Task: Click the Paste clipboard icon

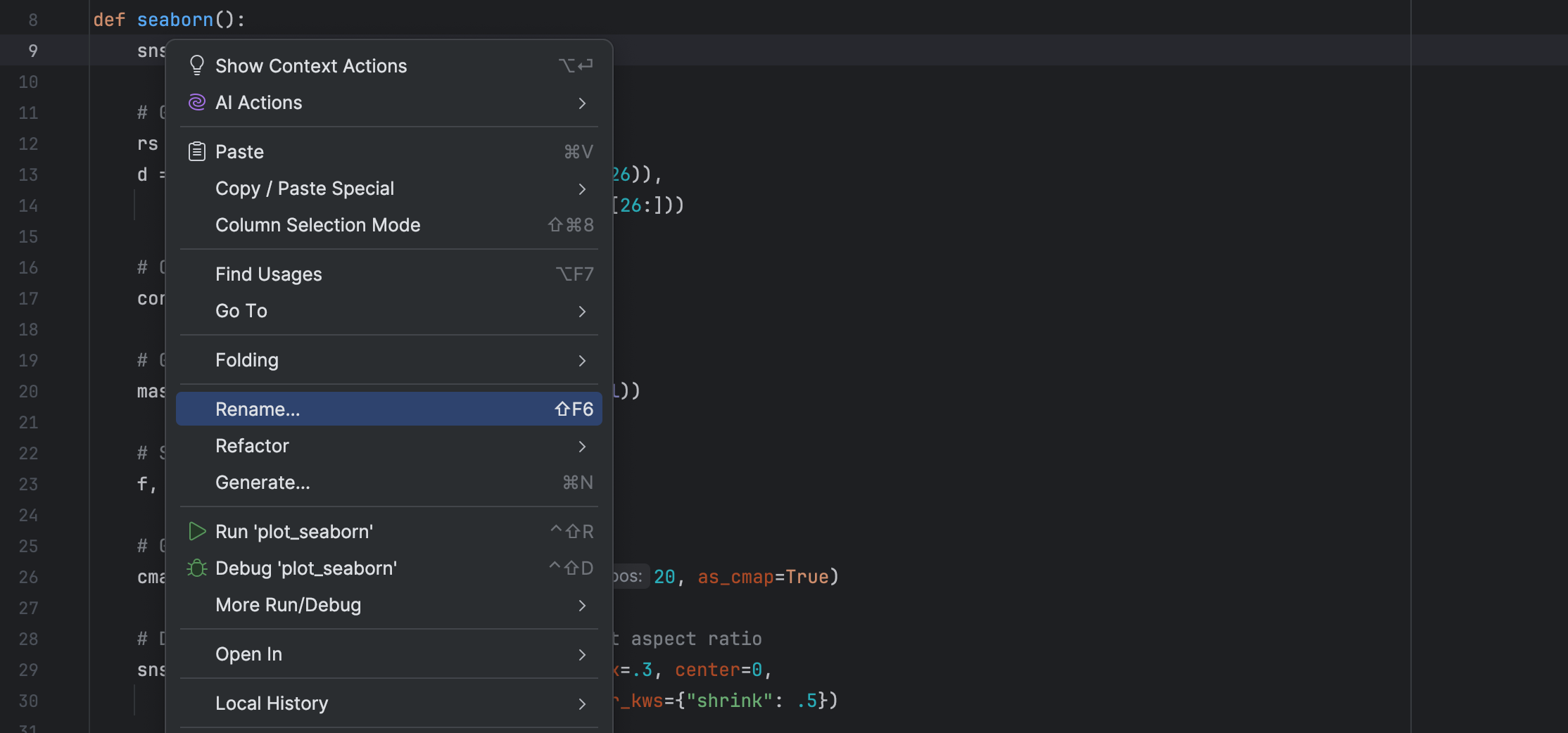Action: tap(197, 152)
